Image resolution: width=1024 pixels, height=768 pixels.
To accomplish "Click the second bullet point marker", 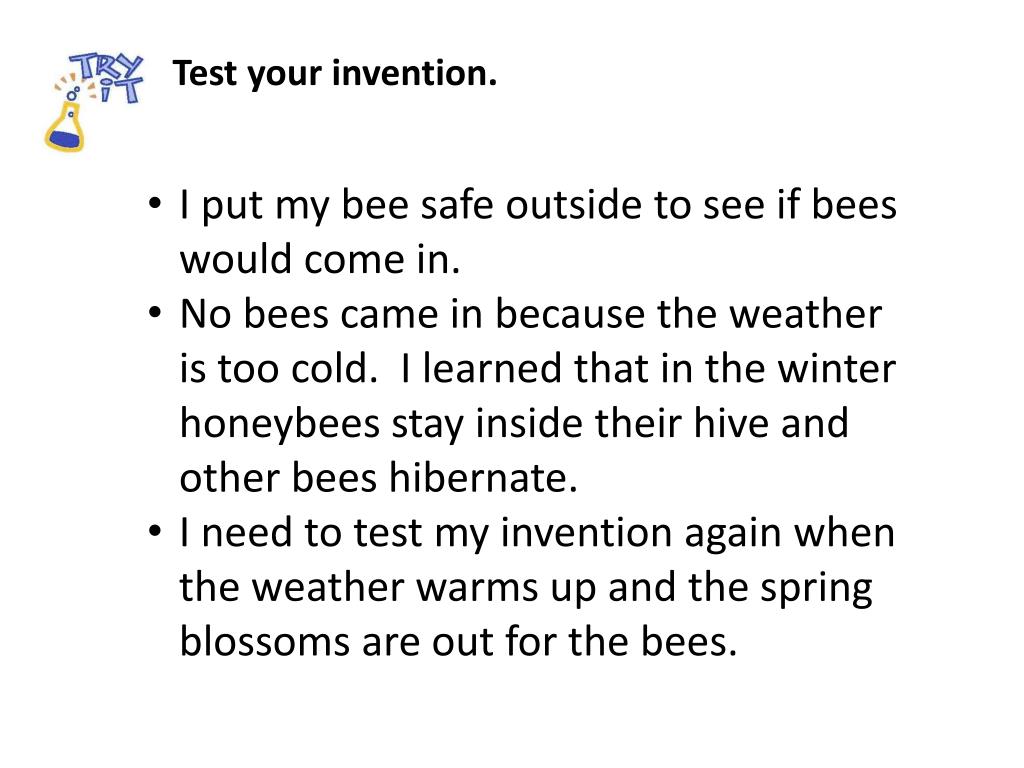I will [154, 312].
